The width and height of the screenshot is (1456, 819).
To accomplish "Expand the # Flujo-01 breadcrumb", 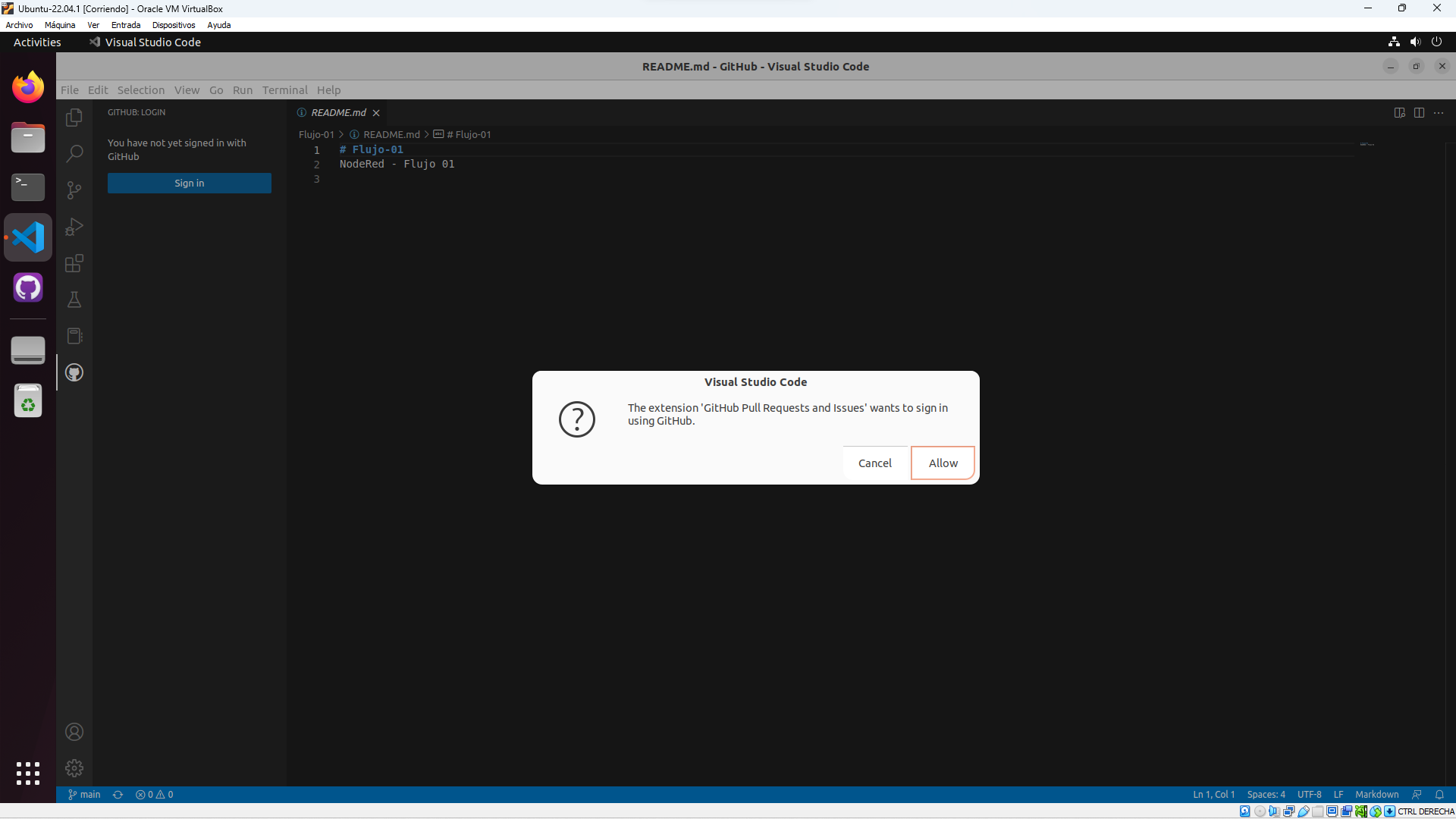I will tap(468, 133).
